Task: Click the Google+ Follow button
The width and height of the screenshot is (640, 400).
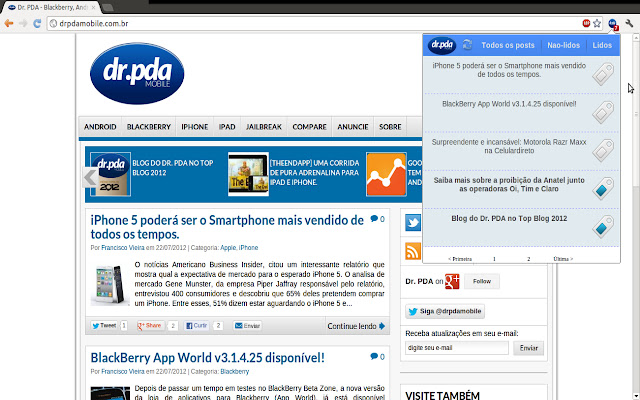Action: coord(482,281)
